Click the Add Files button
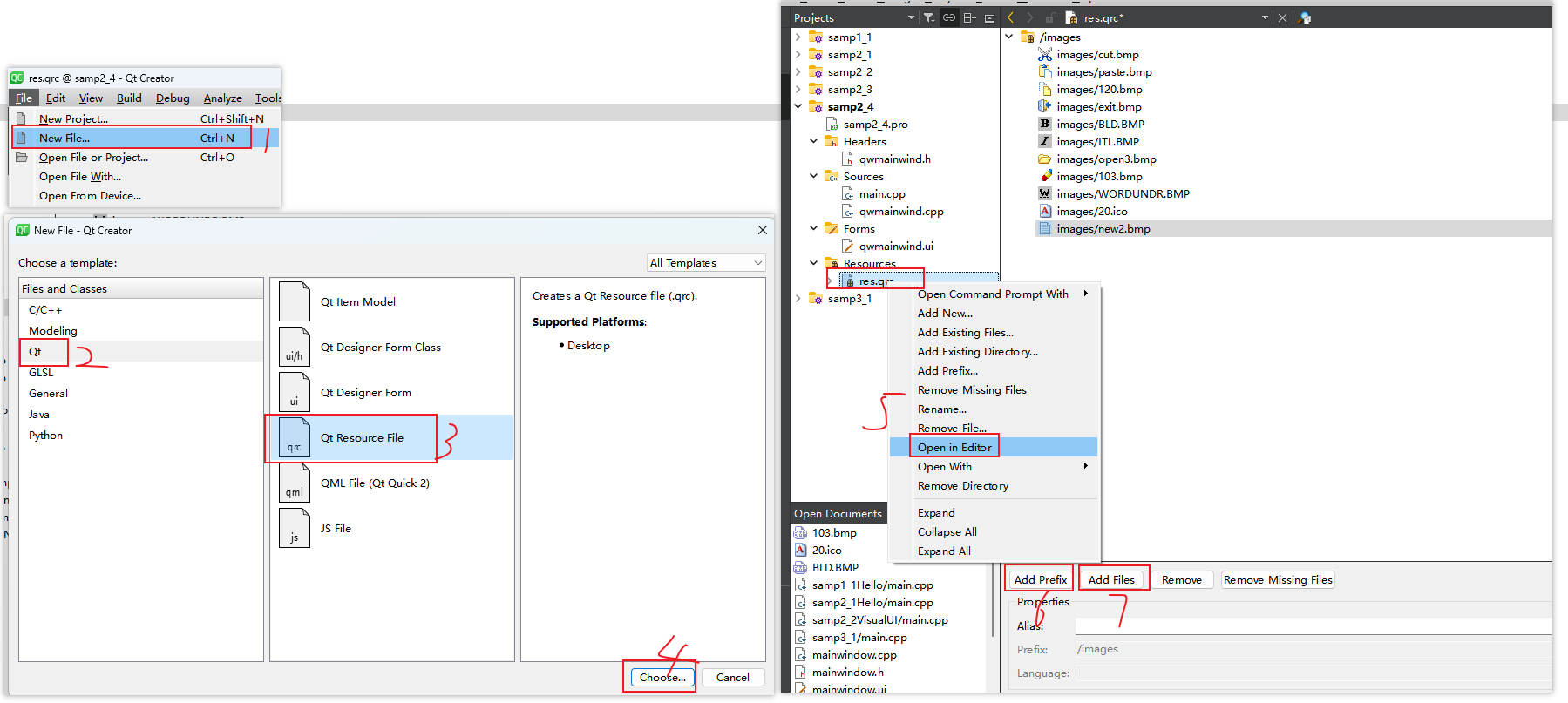The image size is (1568, 703). tap(1111, 580)
